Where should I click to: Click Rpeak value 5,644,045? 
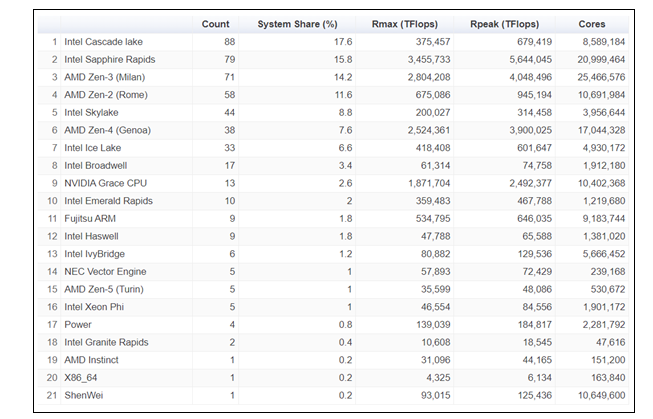click(531, 60)
